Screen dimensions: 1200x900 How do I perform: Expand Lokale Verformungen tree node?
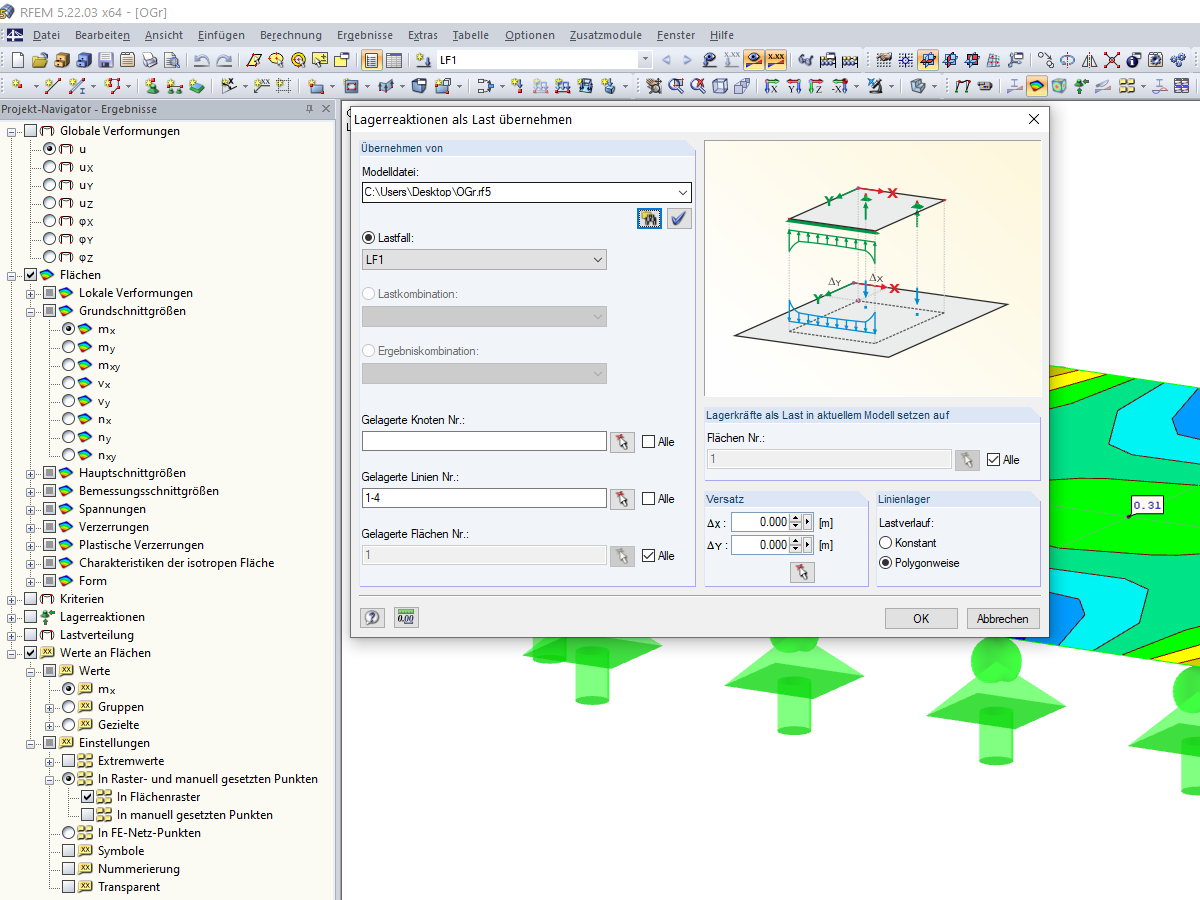31,293
